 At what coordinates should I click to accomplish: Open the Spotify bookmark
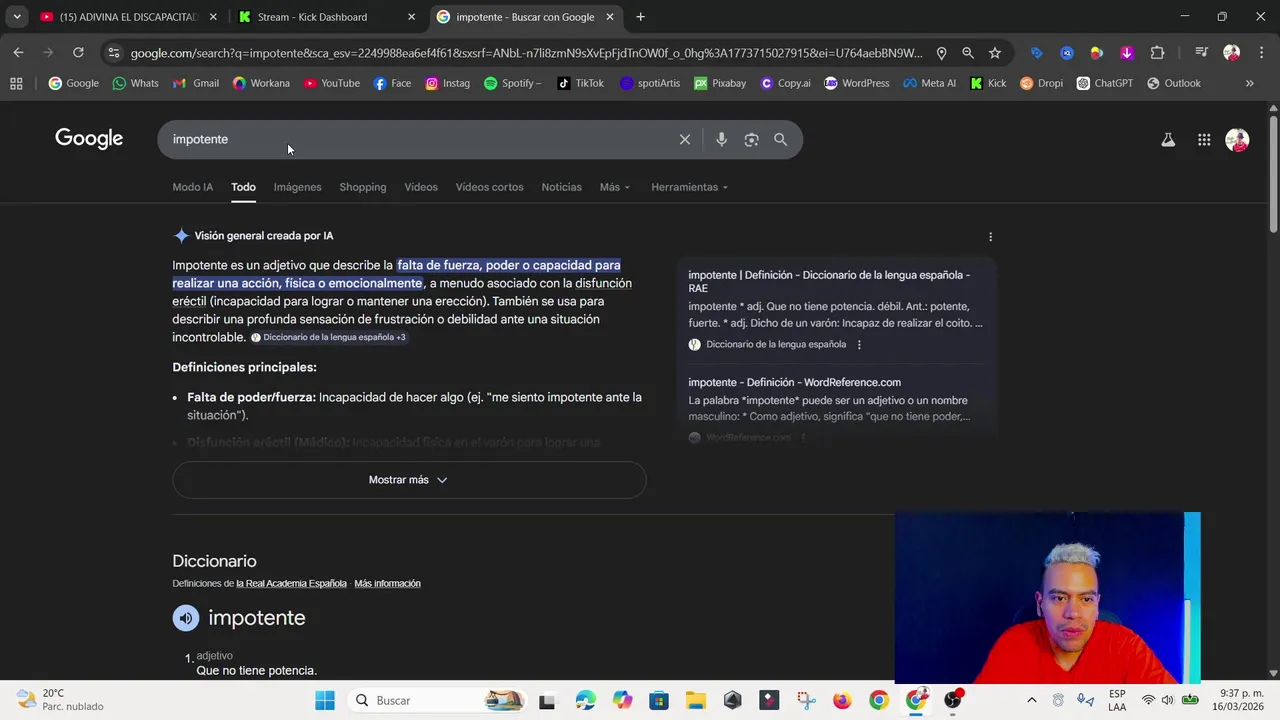coord(512,83)
